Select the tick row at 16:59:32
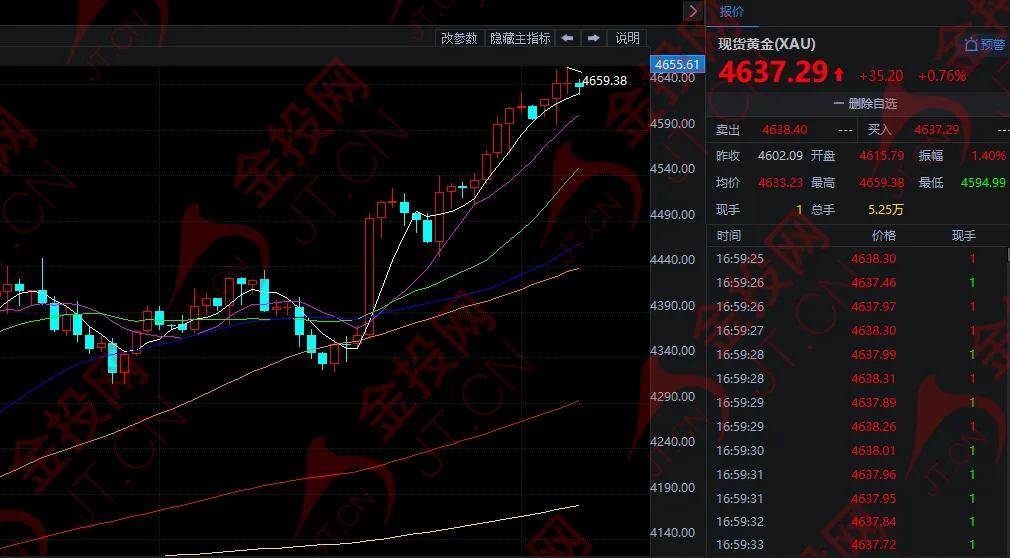This screenshot has height=558, width=1010. tap(857, 522)
